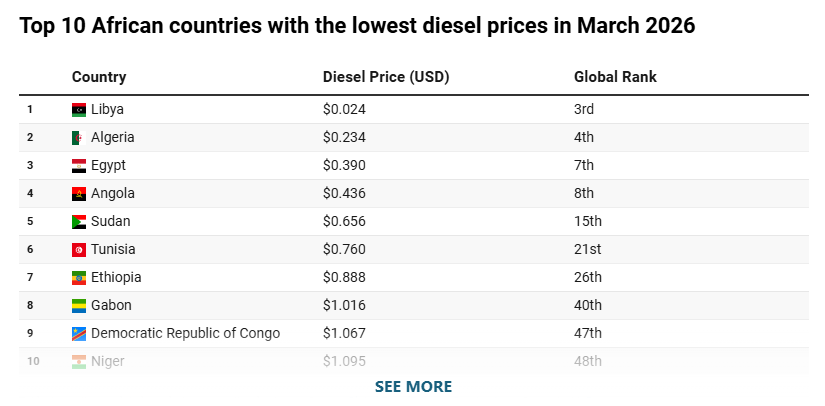The width and height of the screenshot is (825, 406).
Task: Click the Angola flag icon
Action: [x=79, y=193]
